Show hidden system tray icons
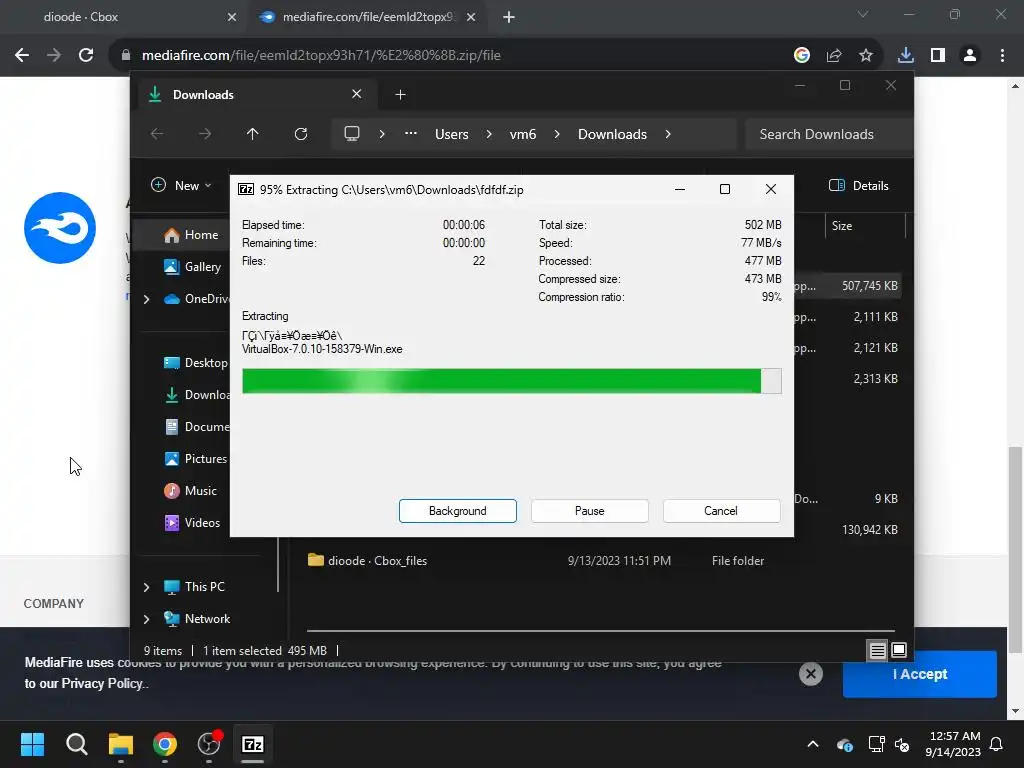 (x=813, y=744)
